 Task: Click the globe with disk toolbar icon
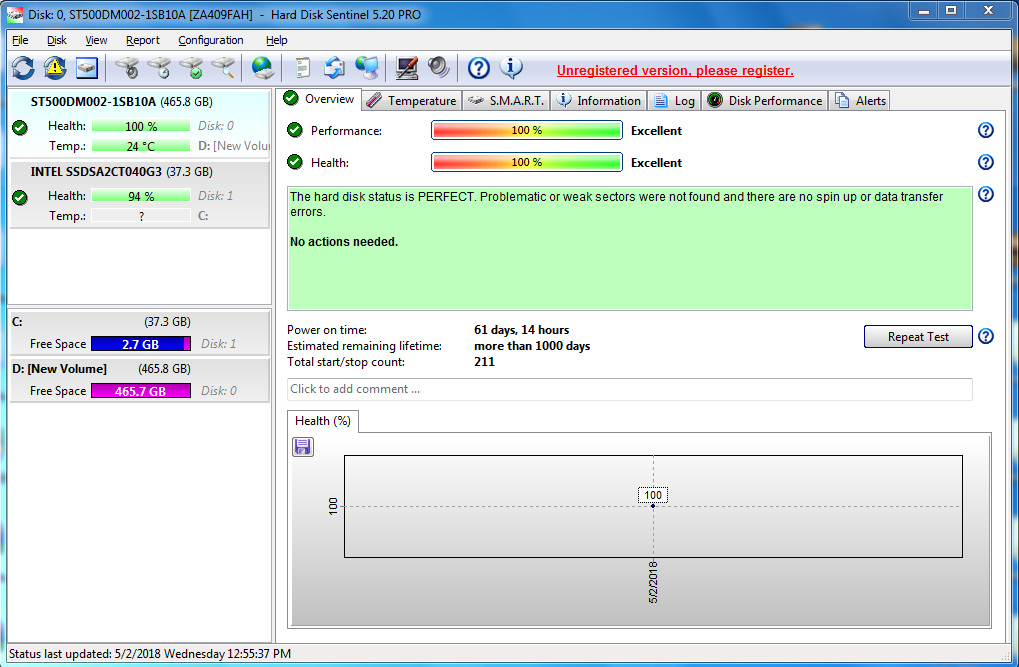tap(263, 68)
